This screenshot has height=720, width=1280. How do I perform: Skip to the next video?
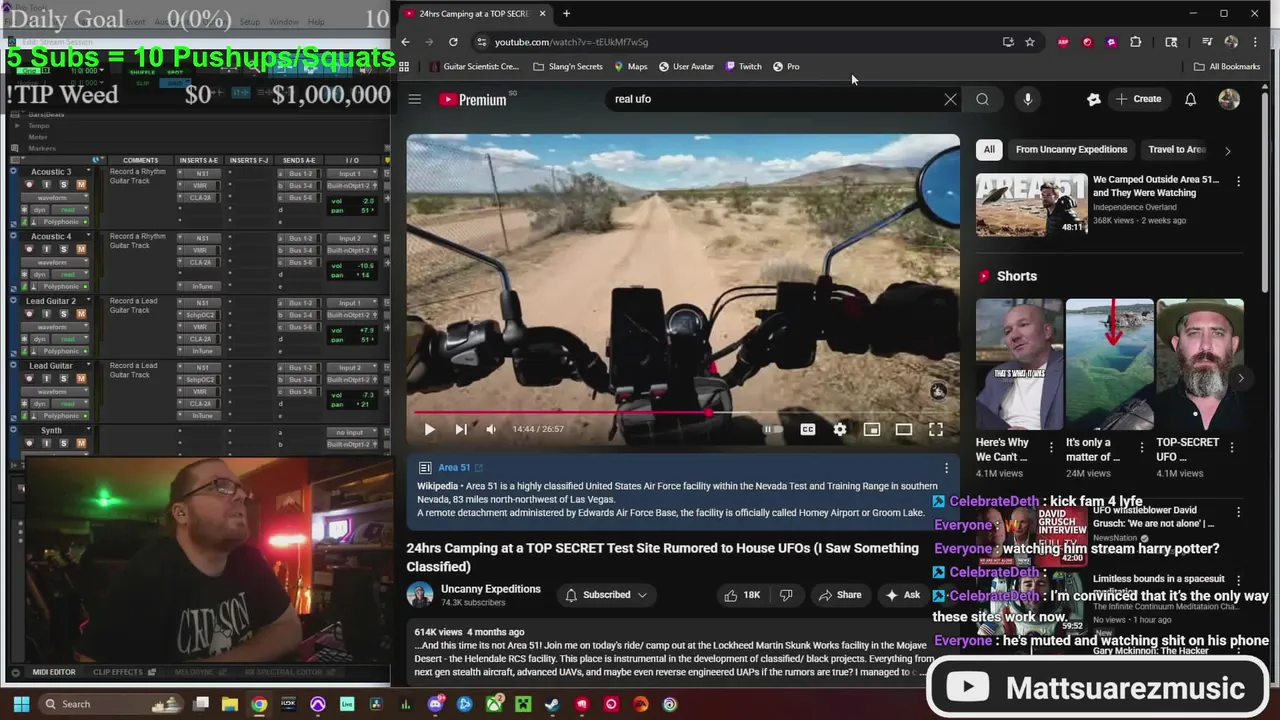click(x=460, y=429)
